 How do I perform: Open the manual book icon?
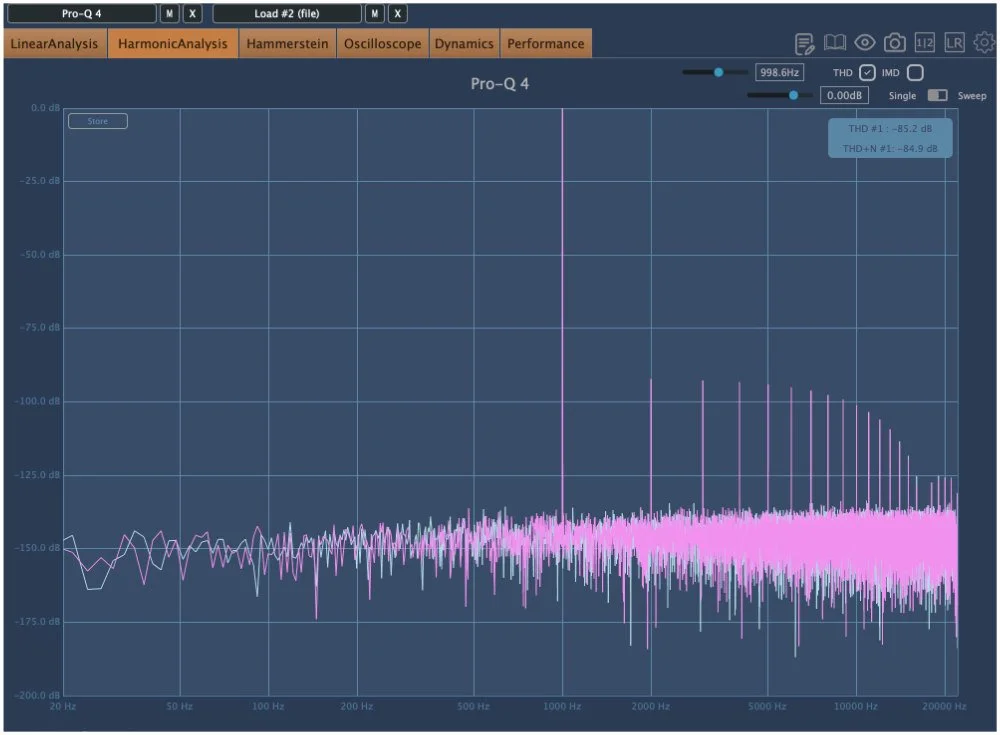pyautogui.click(x=835, y=43)
